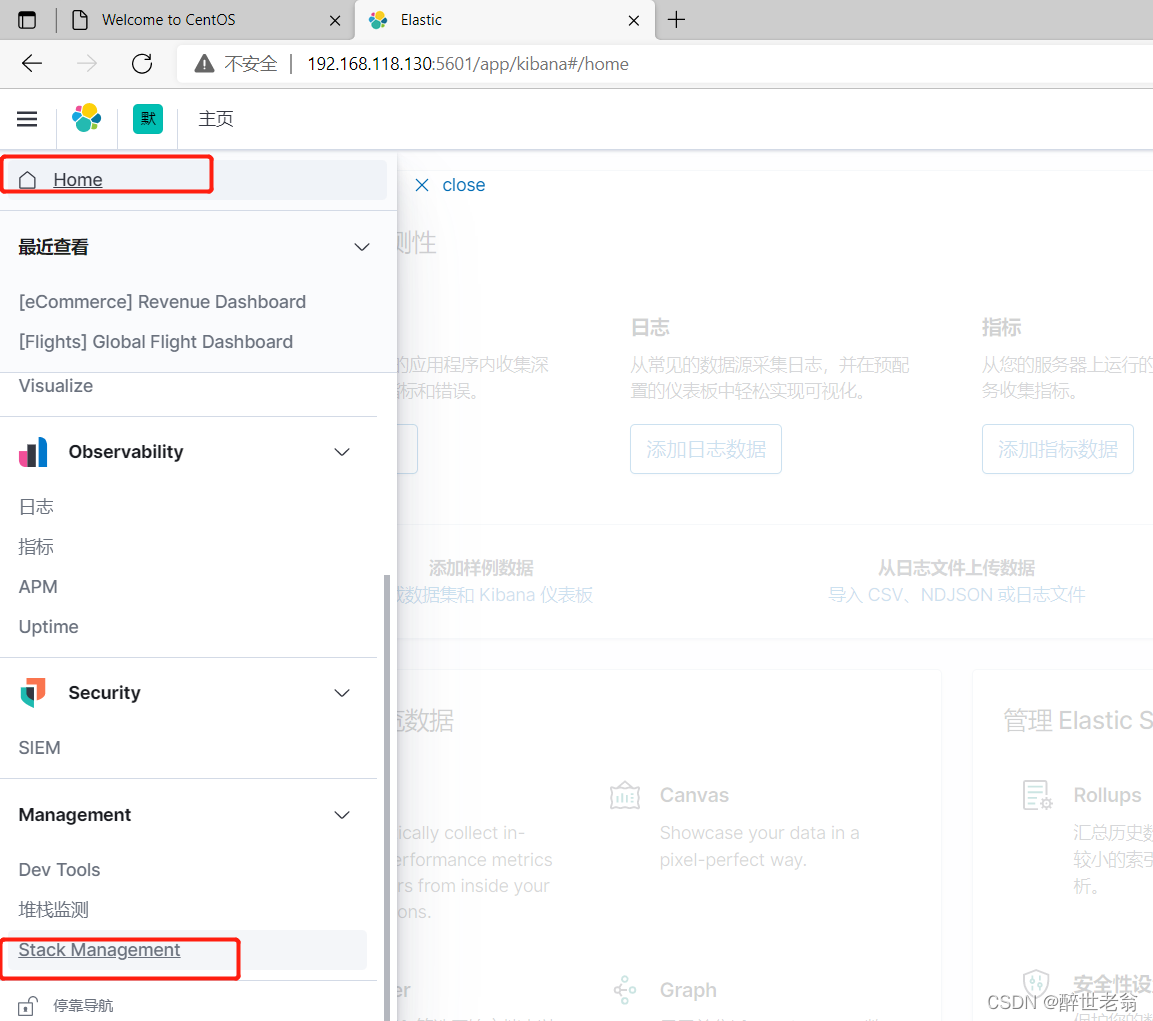
Task: Click the Security section heading
Action: [x=104, y=693]
